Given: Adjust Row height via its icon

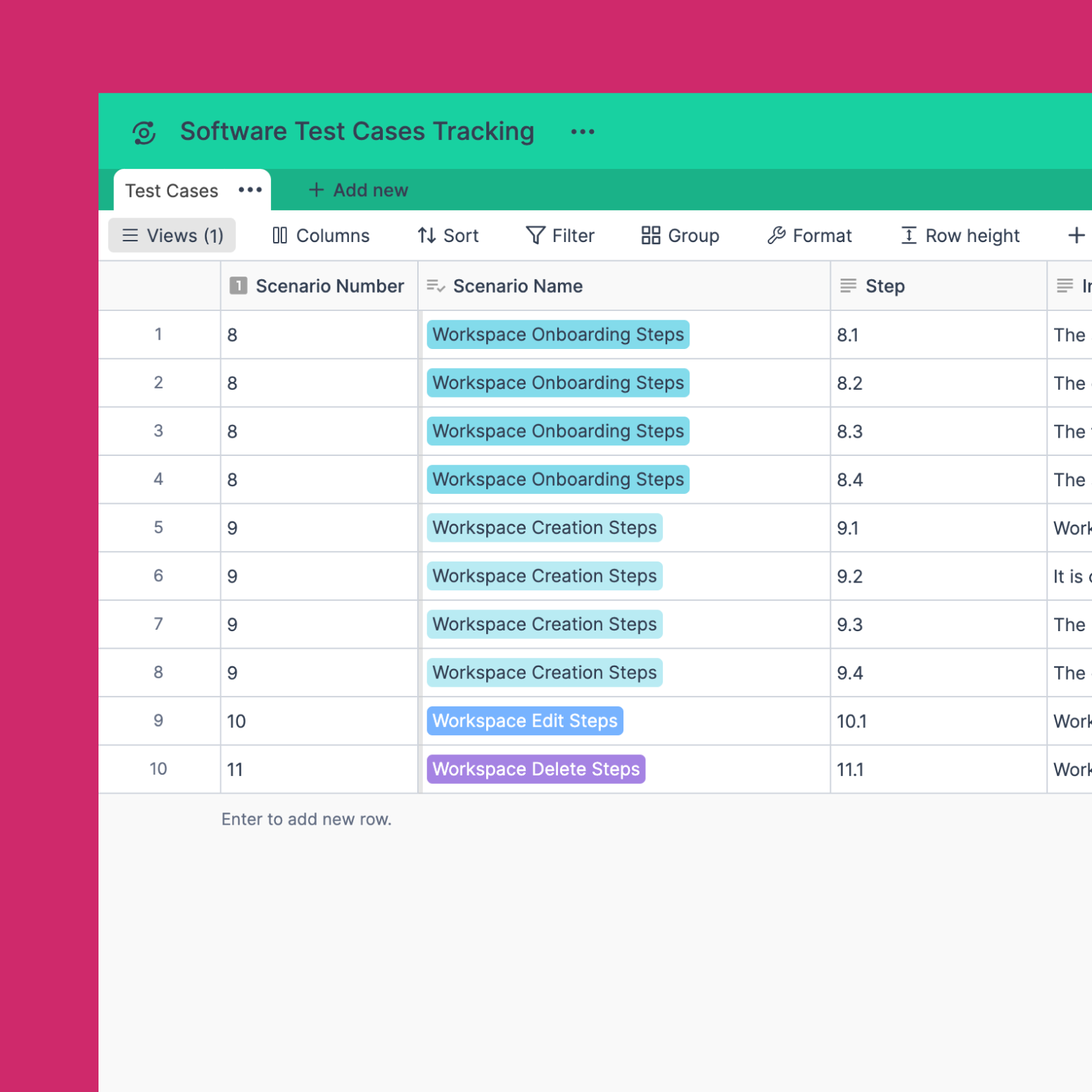Looking at the screenshot, I should [909, 236].
